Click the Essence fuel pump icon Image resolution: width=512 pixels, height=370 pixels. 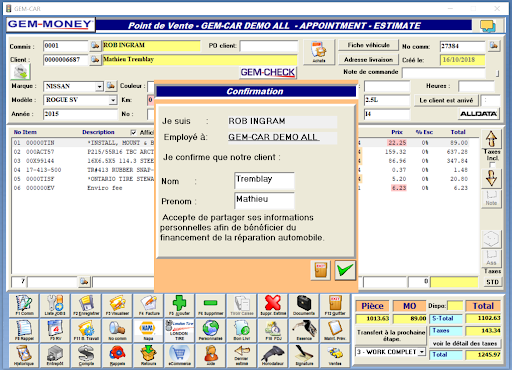(x=304, y=330)
